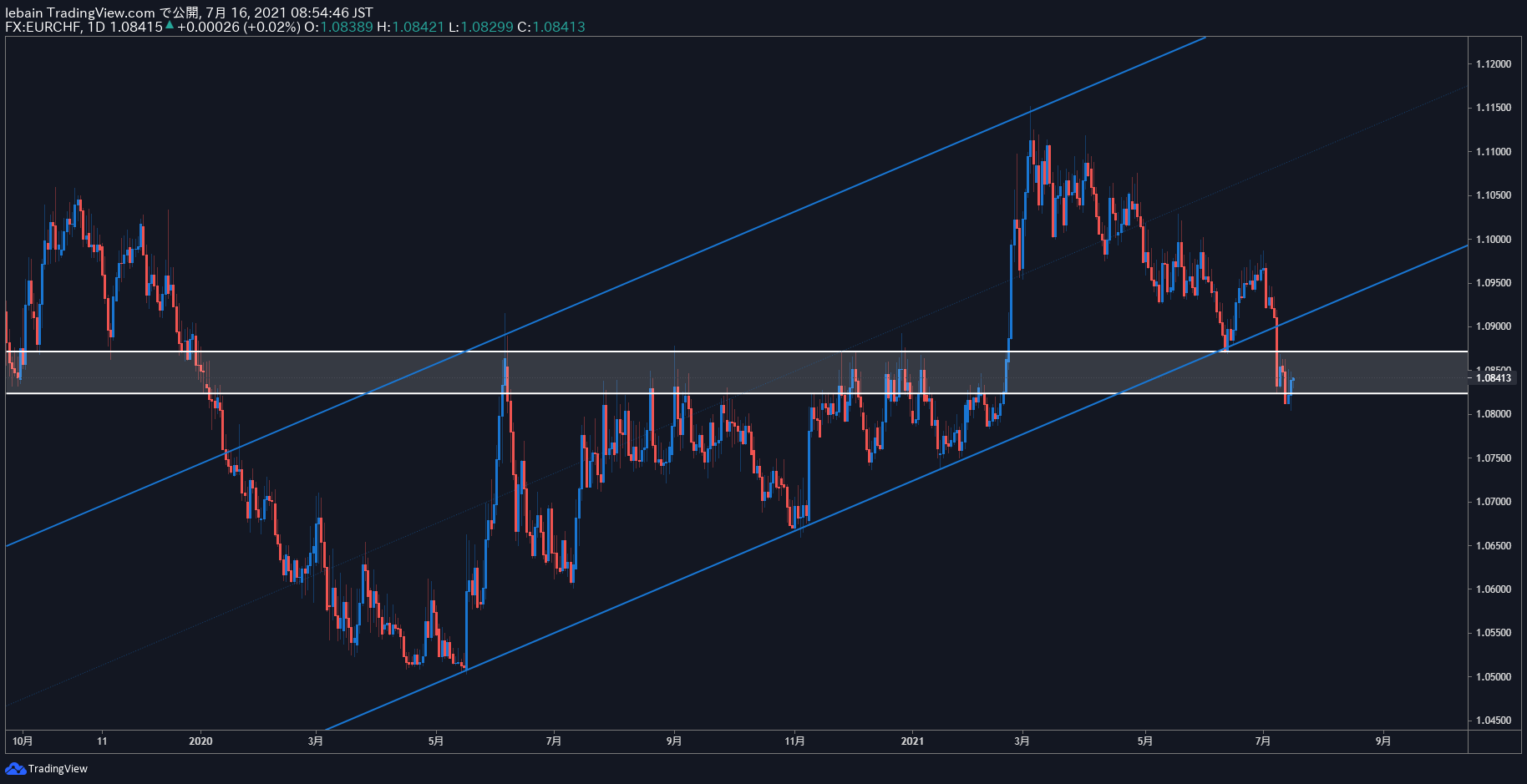The width and height of the screenshot is (1527, 784).
Task: Click the 1.06500 price axis label
Action: pos(1494,546)
